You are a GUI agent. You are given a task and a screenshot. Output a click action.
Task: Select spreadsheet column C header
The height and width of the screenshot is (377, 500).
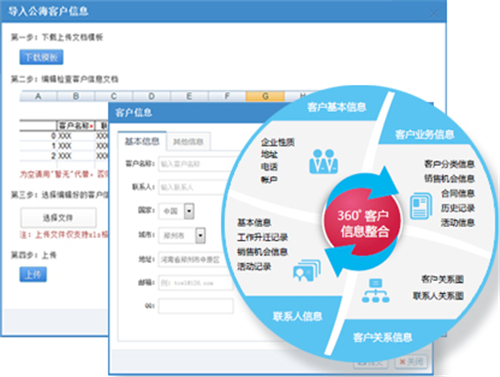click(114, 96)
